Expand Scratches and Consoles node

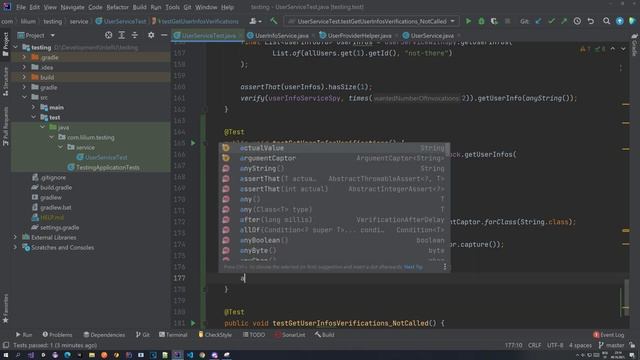(x=15, y=247)
